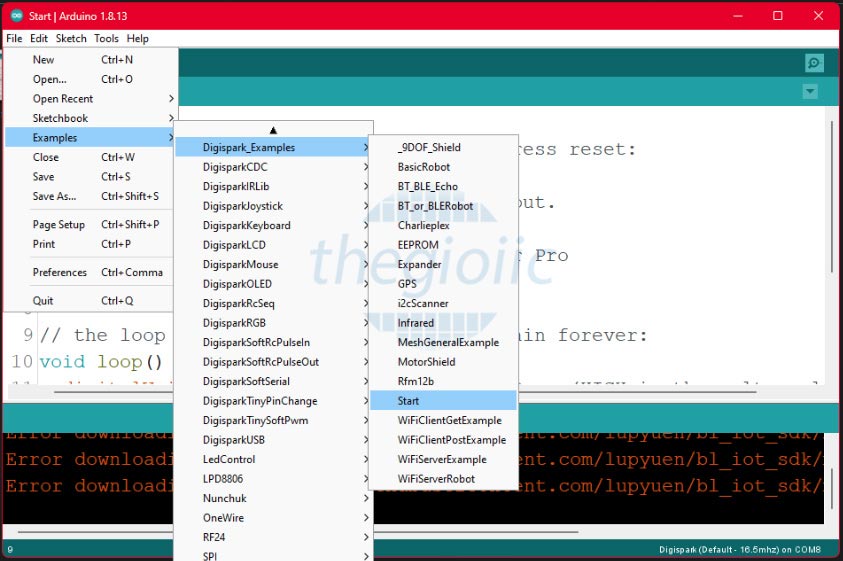Expand DigisparkRcSeq examples

pyautogui.click(x=273, y=303)
